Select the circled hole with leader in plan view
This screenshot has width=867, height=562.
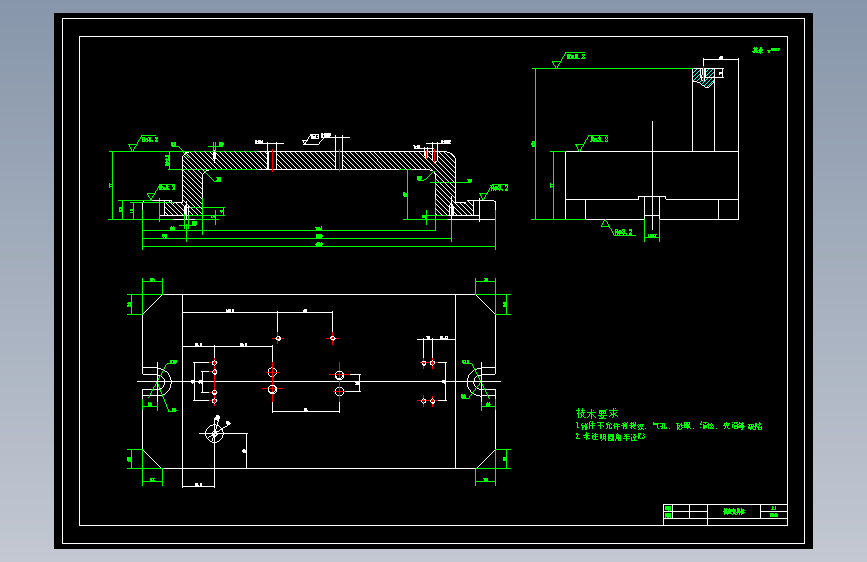(215, 432)
